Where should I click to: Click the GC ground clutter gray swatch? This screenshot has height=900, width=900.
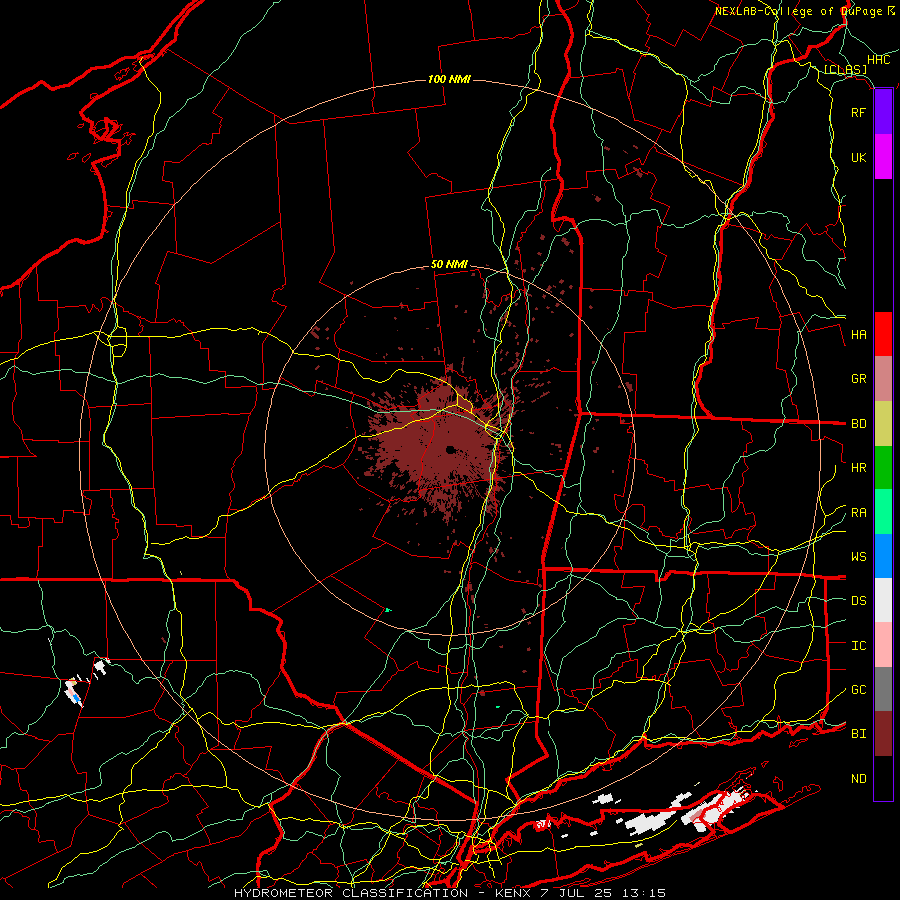(883, 689)
